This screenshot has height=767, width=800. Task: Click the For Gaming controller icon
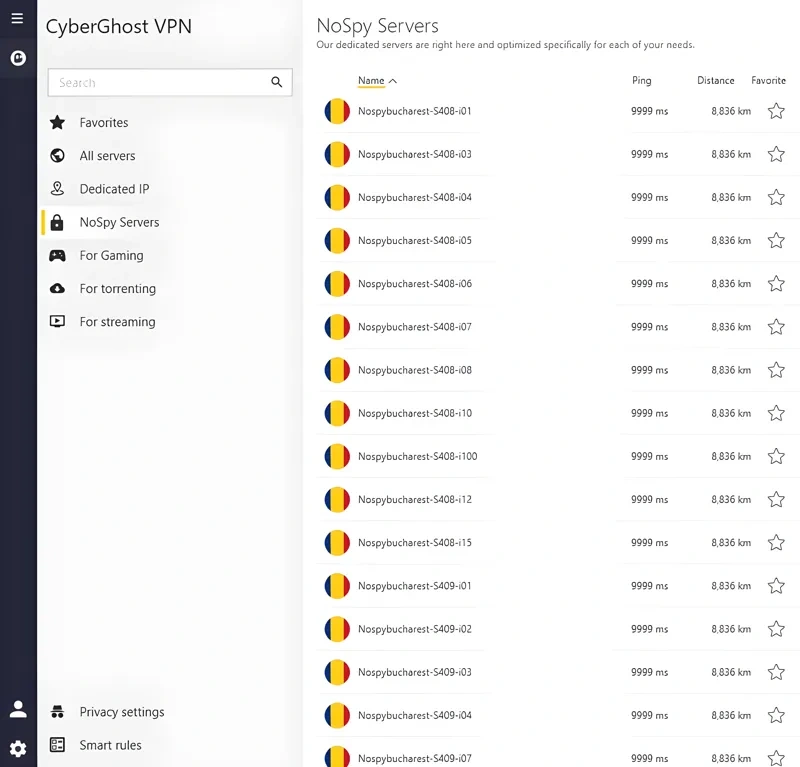click(57, 255)
